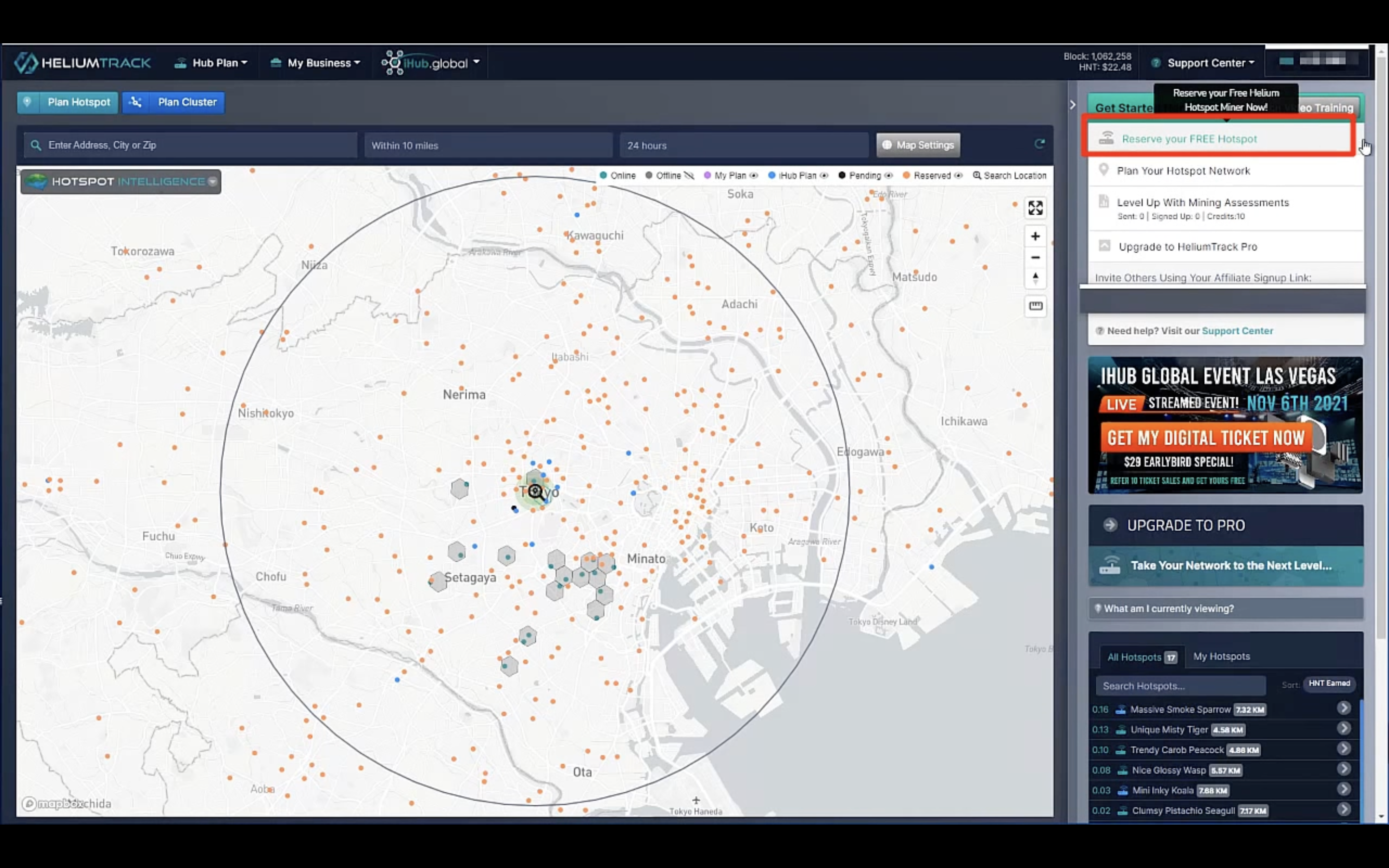Viewport: 1389px width, 868px height.
Task: Expand the Hotspot Intelligence panel arrow
Action: [x=213, y=181]
